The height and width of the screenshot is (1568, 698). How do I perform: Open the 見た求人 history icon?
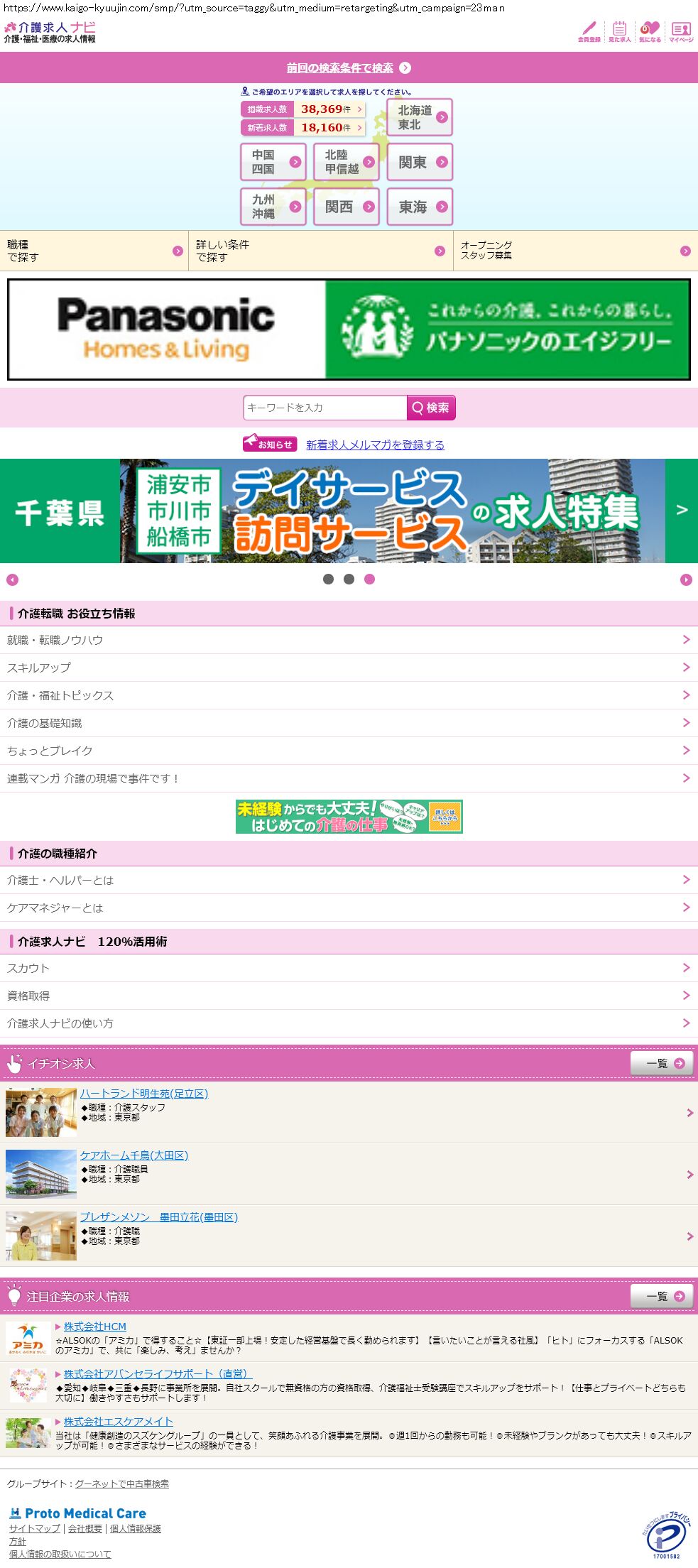tap(619, 31)
